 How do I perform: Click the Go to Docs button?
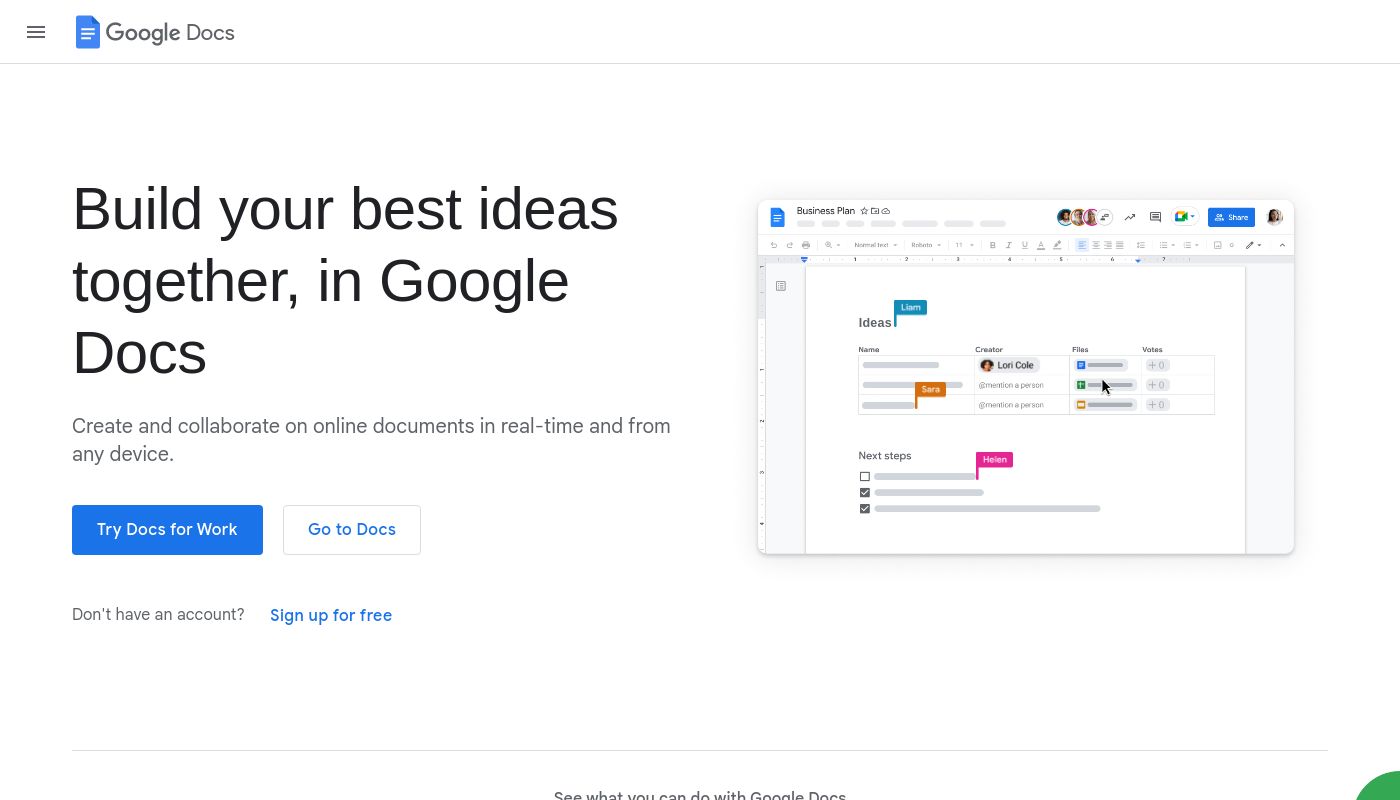[352, 530]
